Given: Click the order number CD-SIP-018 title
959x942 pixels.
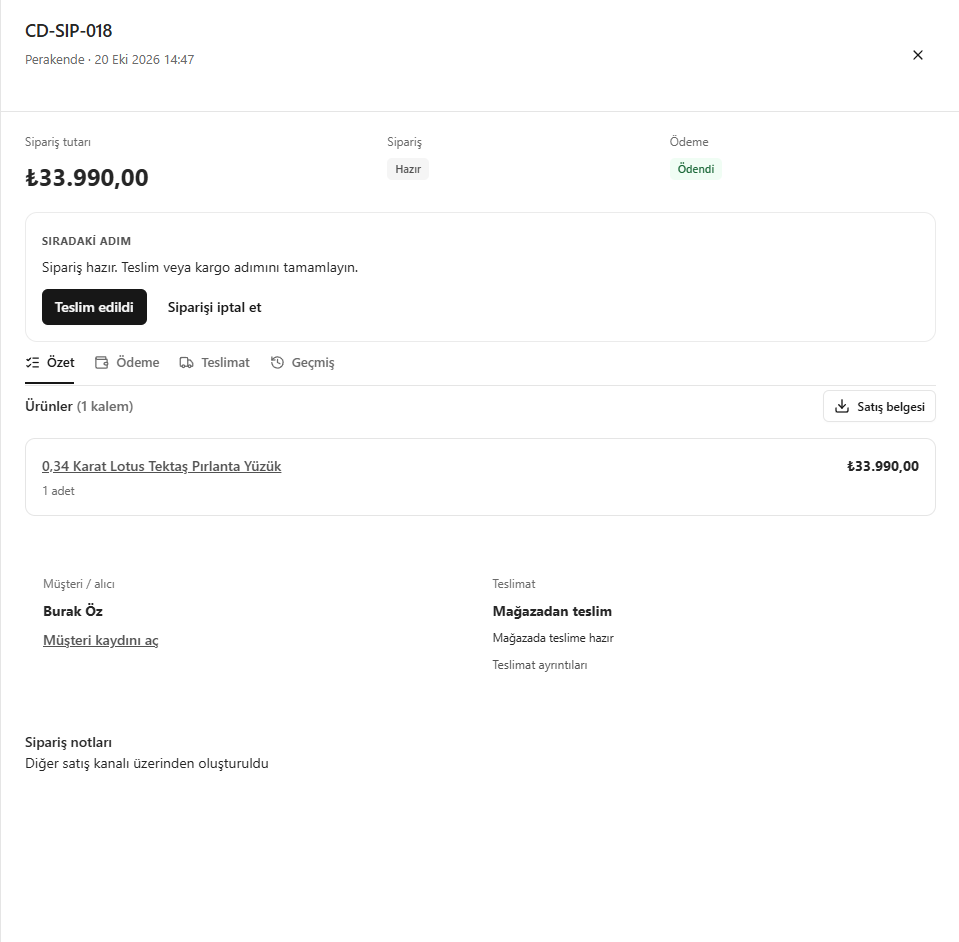Looking at the screenshot, I should [x=68, y=31].
